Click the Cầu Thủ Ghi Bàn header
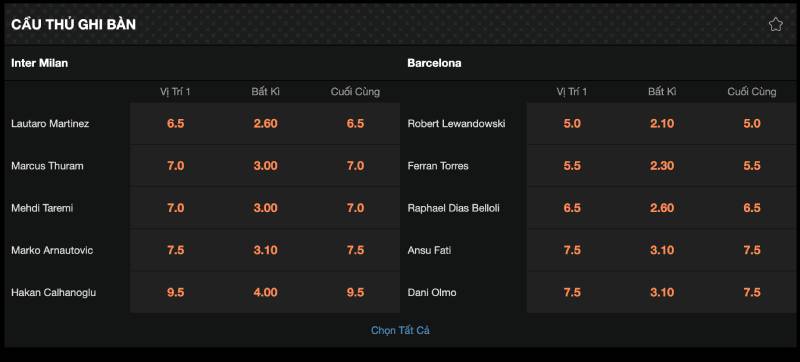 tap(73, 24)
